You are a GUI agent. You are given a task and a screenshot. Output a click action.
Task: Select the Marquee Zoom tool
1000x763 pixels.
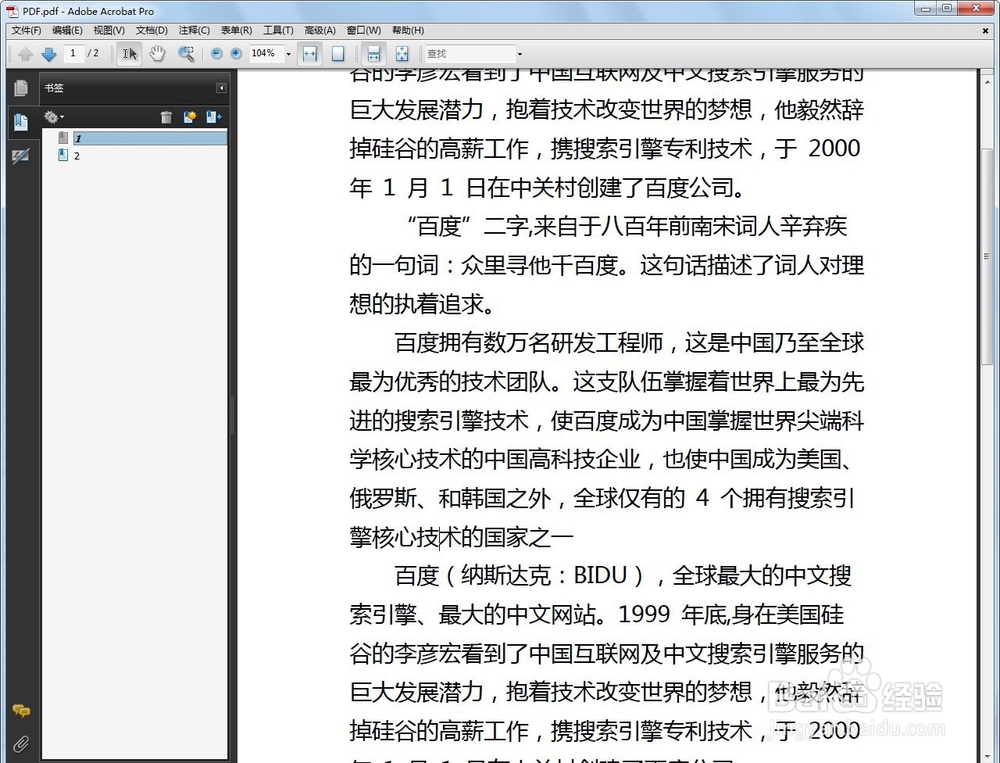tap(186, 54)
